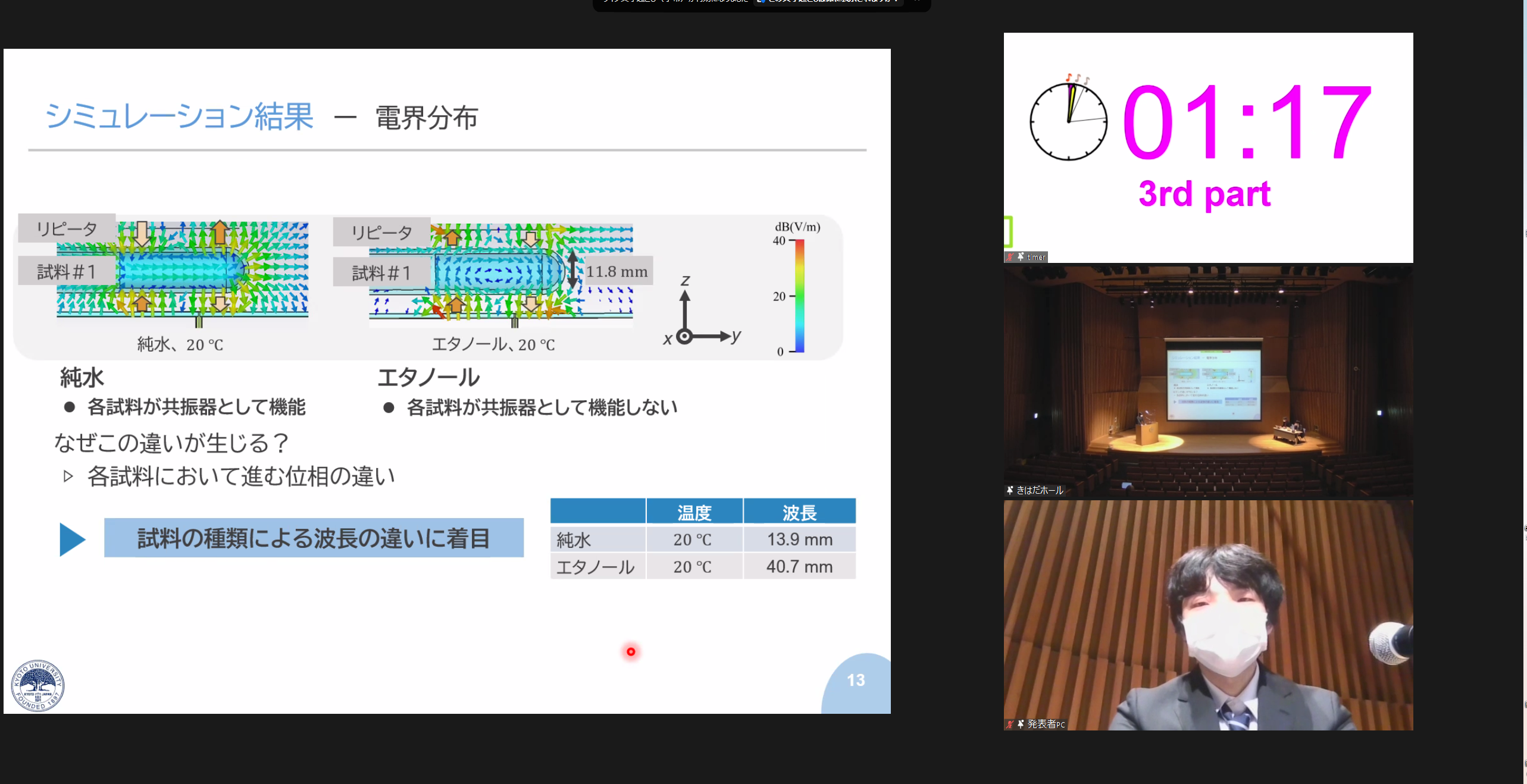Click the リピータ label on the ethanol figure
1527x784 pixels.
(381, 232)
